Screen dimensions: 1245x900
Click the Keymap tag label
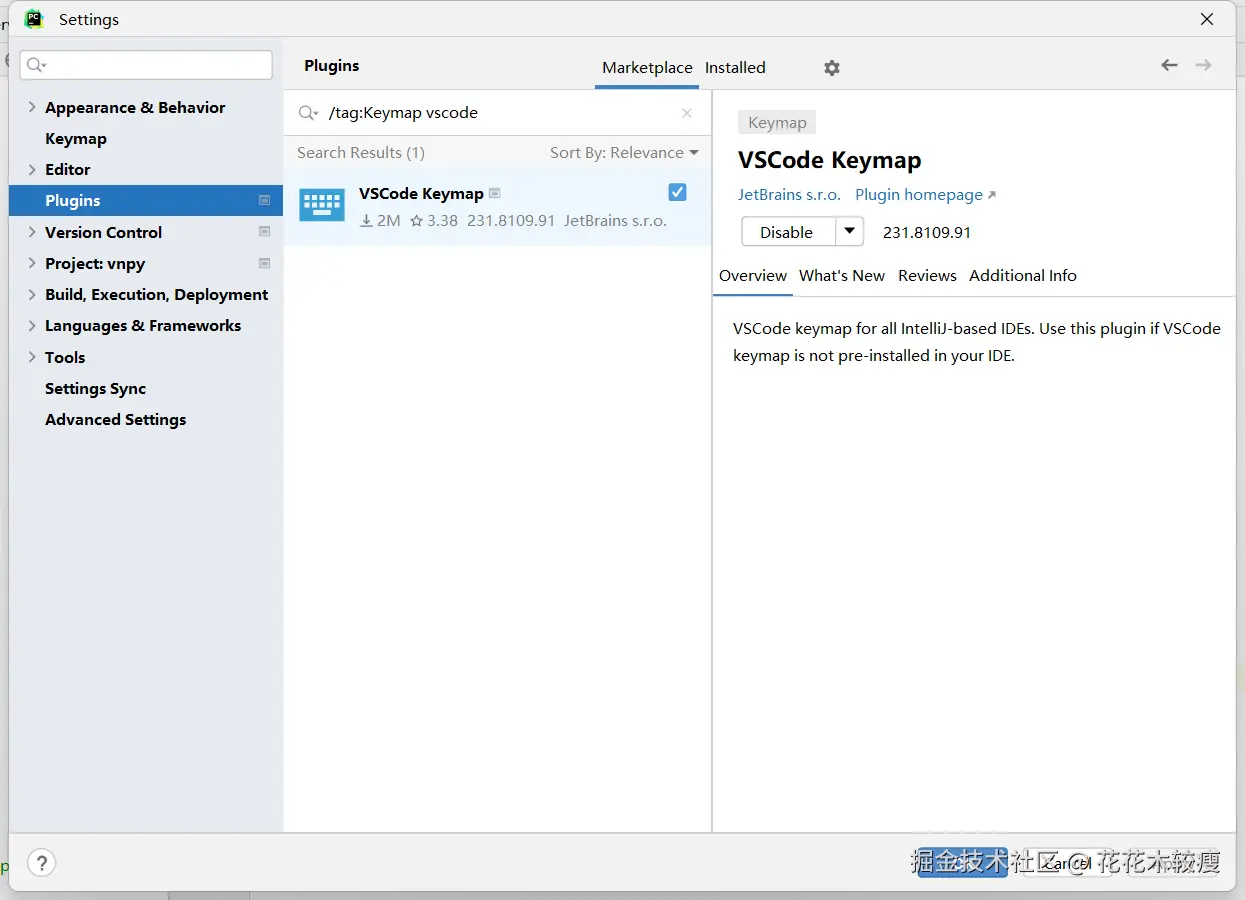[x=777, y=122]
